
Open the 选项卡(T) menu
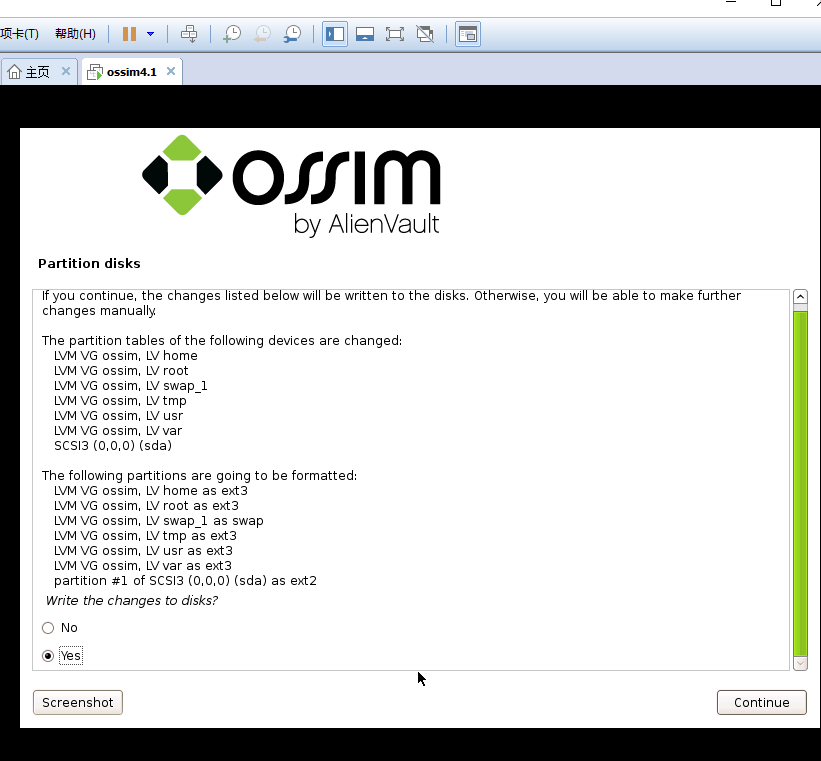19,34
